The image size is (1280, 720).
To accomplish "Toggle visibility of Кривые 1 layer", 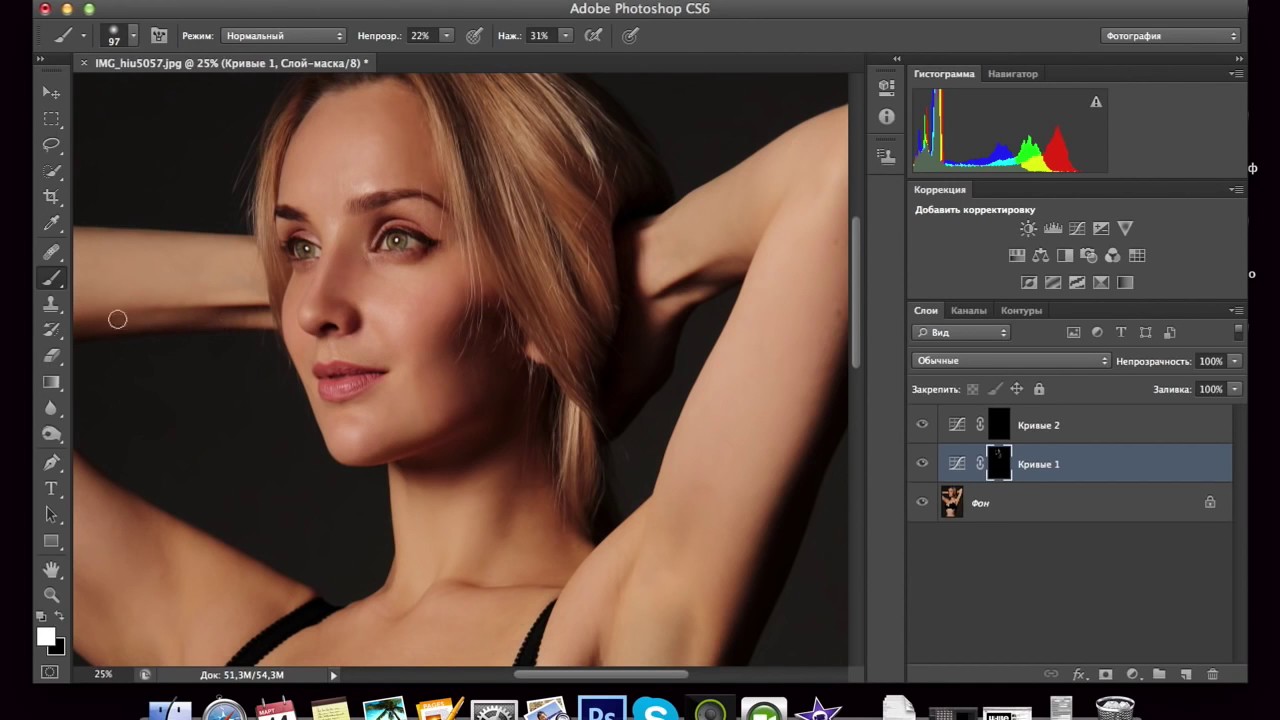I will 922,464.
